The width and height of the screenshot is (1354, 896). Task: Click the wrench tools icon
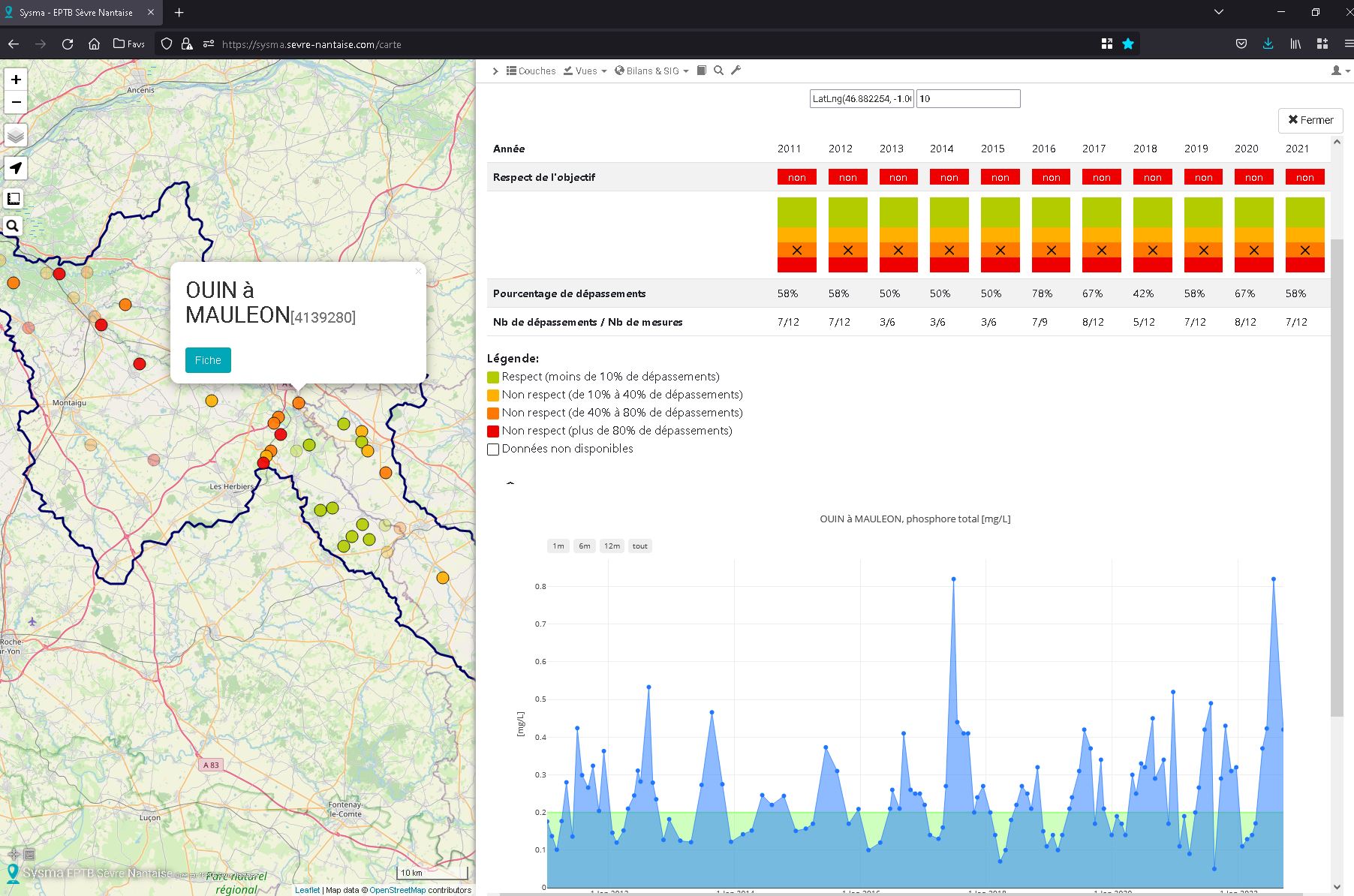click(x=736, y=71)
